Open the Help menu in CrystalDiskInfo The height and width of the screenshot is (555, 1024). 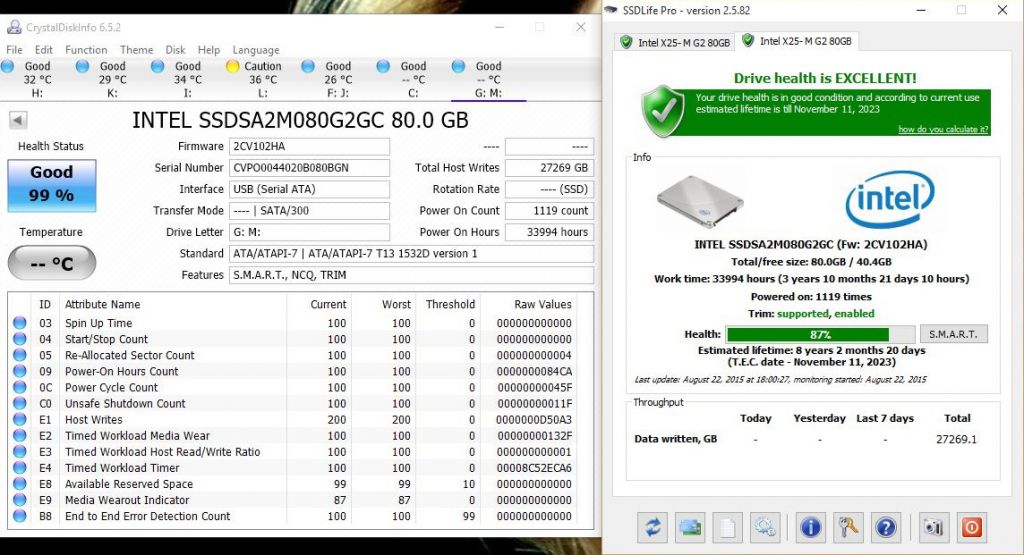(209, 50)
